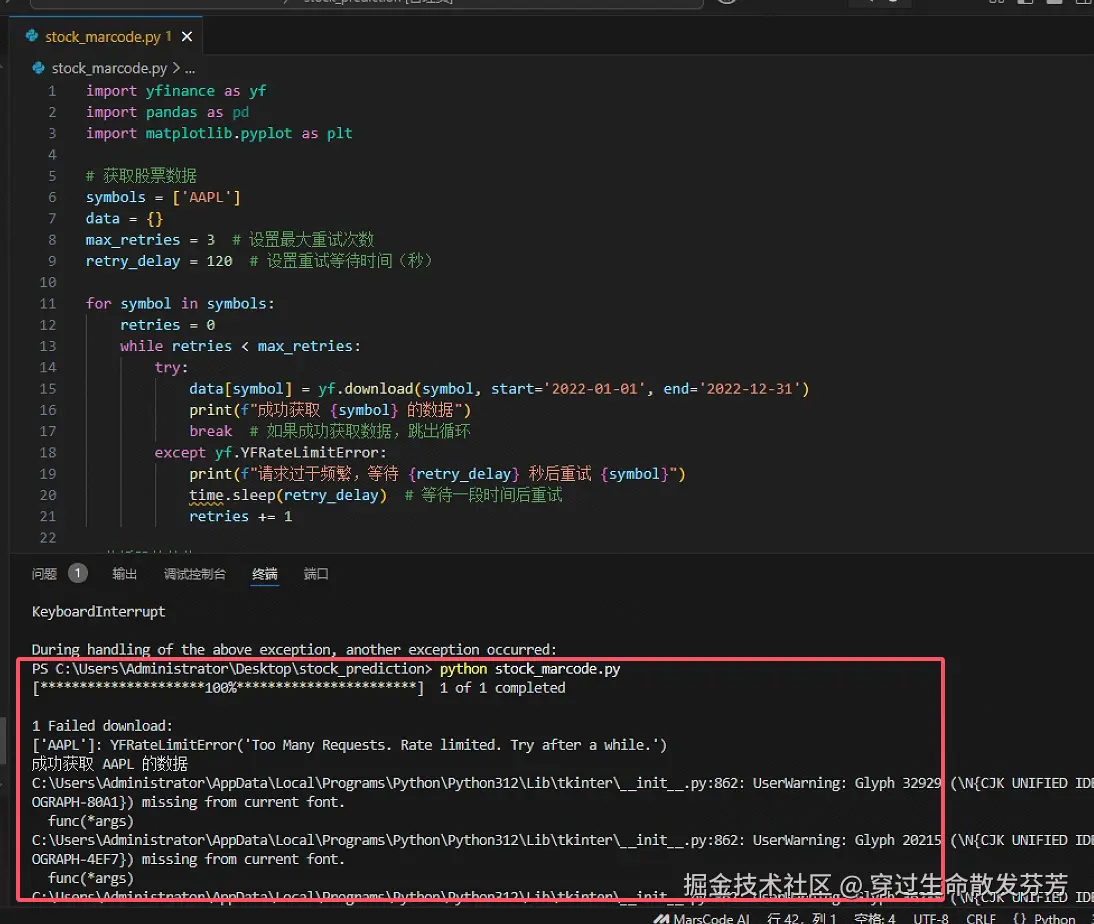Click the problems count badge showing 1
Viewport: 1094px width, 924px height.
(77, 573)
